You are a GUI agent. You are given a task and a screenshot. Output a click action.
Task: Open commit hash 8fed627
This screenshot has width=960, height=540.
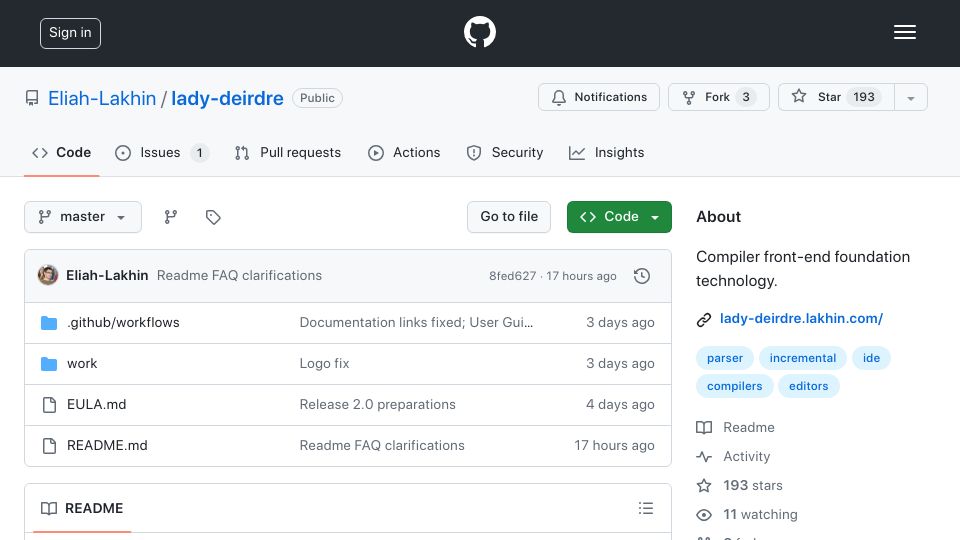pyautogui.click(x=512, y=276)
